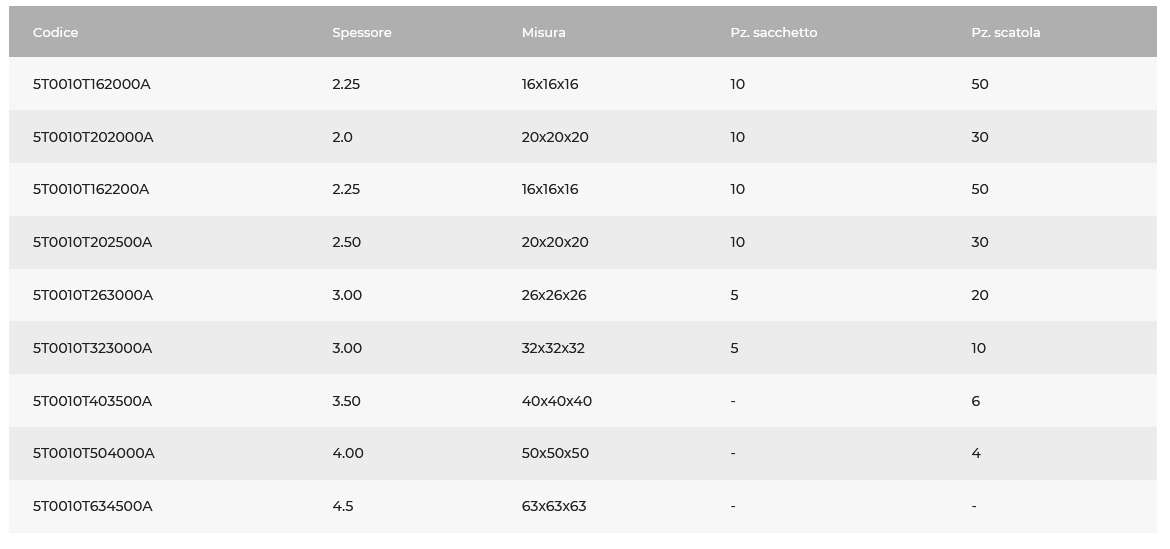Select code 5T0010T162200A
1170x549 pixels.
(91, 189)
